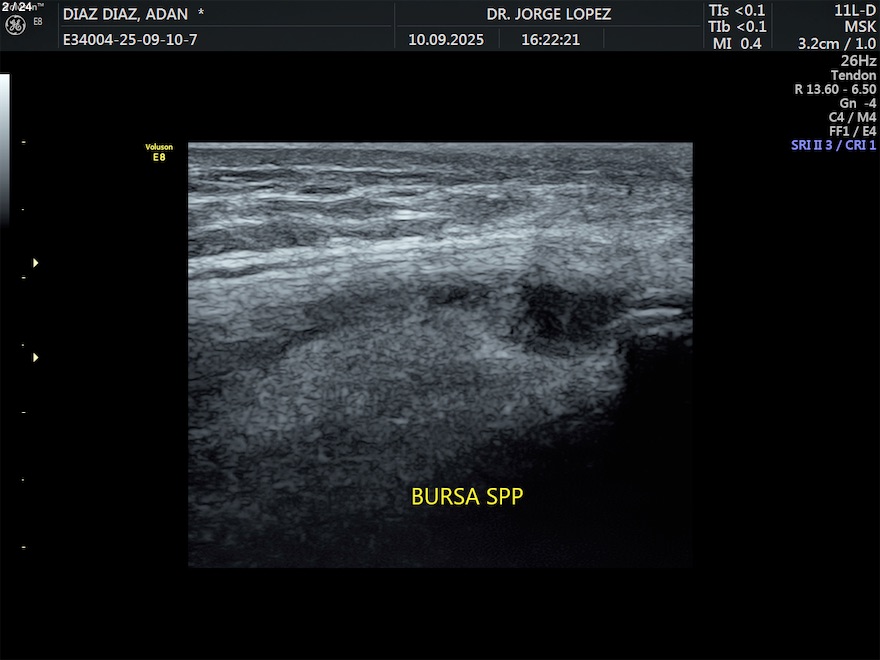This screenshot has height=660, width=880.
Task: Select the 11L-D probe label
Action: click(x=855, y=11)
